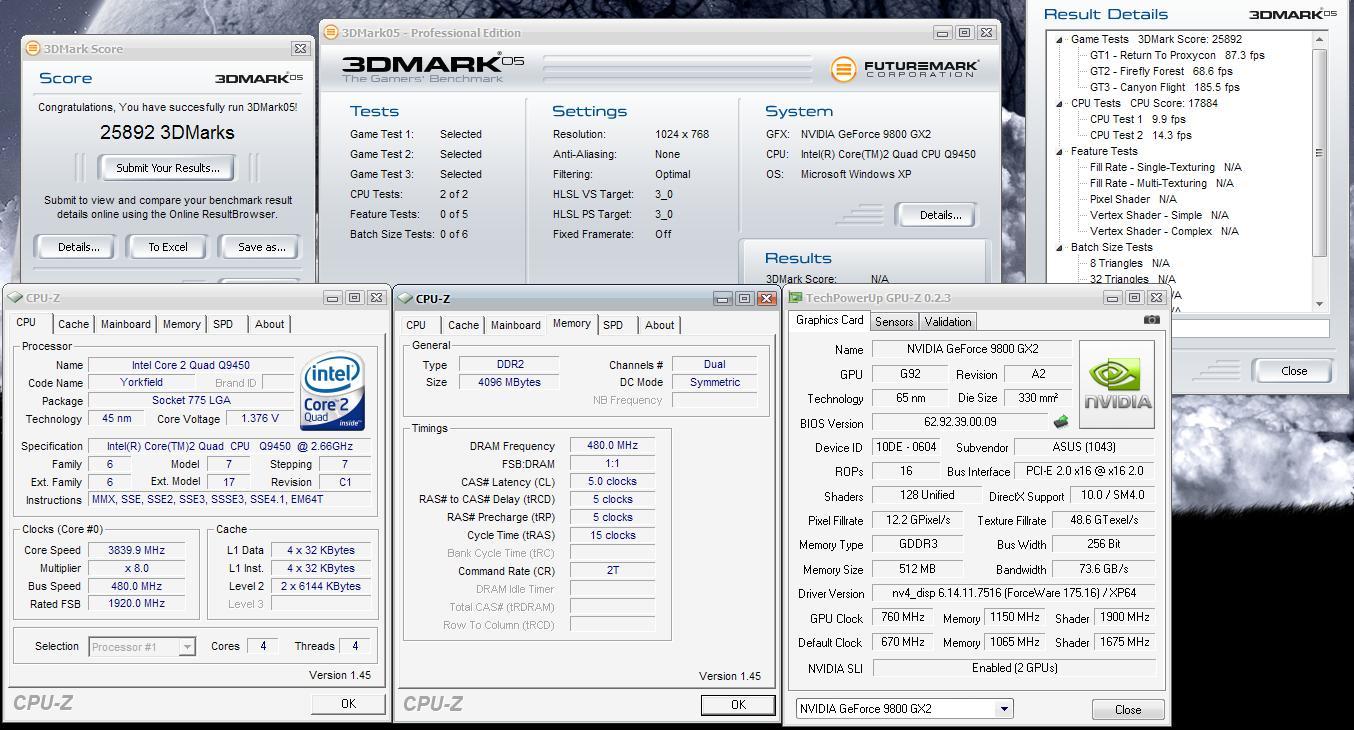The image size is (1354, 730).
Task: Select GT1 - Return To Proxycon result row
Action: point(1176,55)
